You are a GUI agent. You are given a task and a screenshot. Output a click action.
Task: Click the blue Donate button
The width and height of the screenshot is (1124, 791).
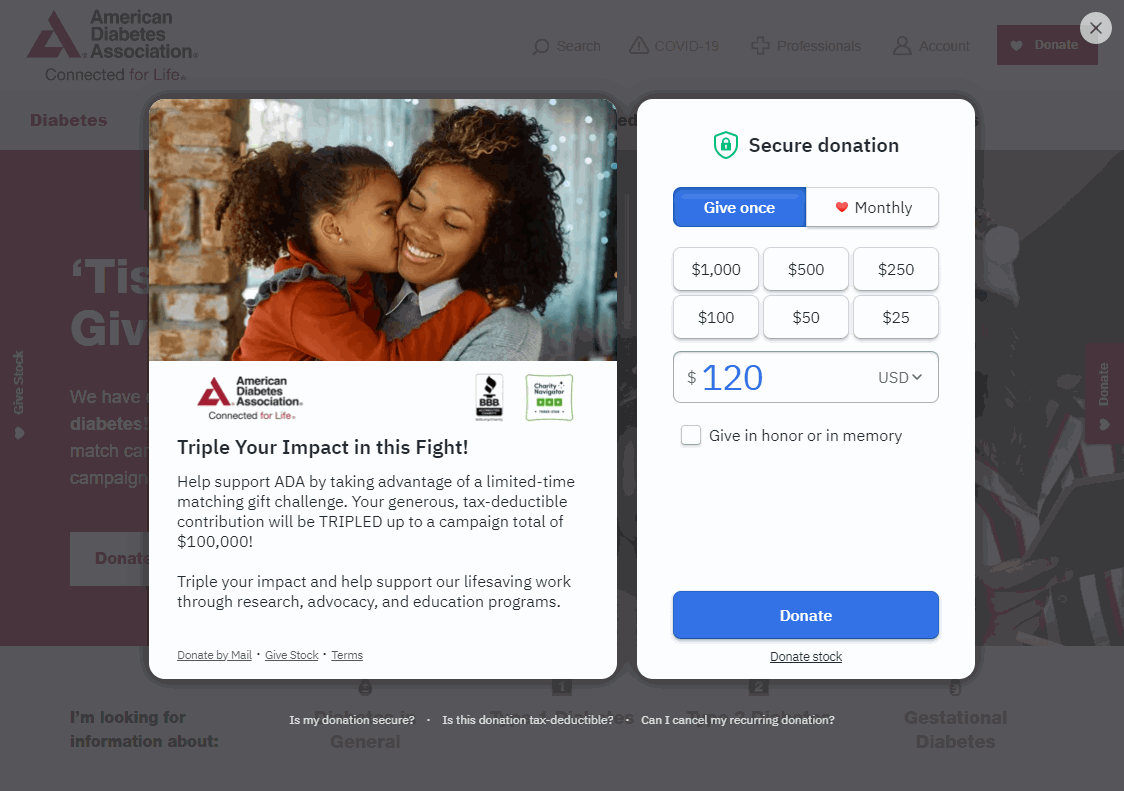[806, 615]
